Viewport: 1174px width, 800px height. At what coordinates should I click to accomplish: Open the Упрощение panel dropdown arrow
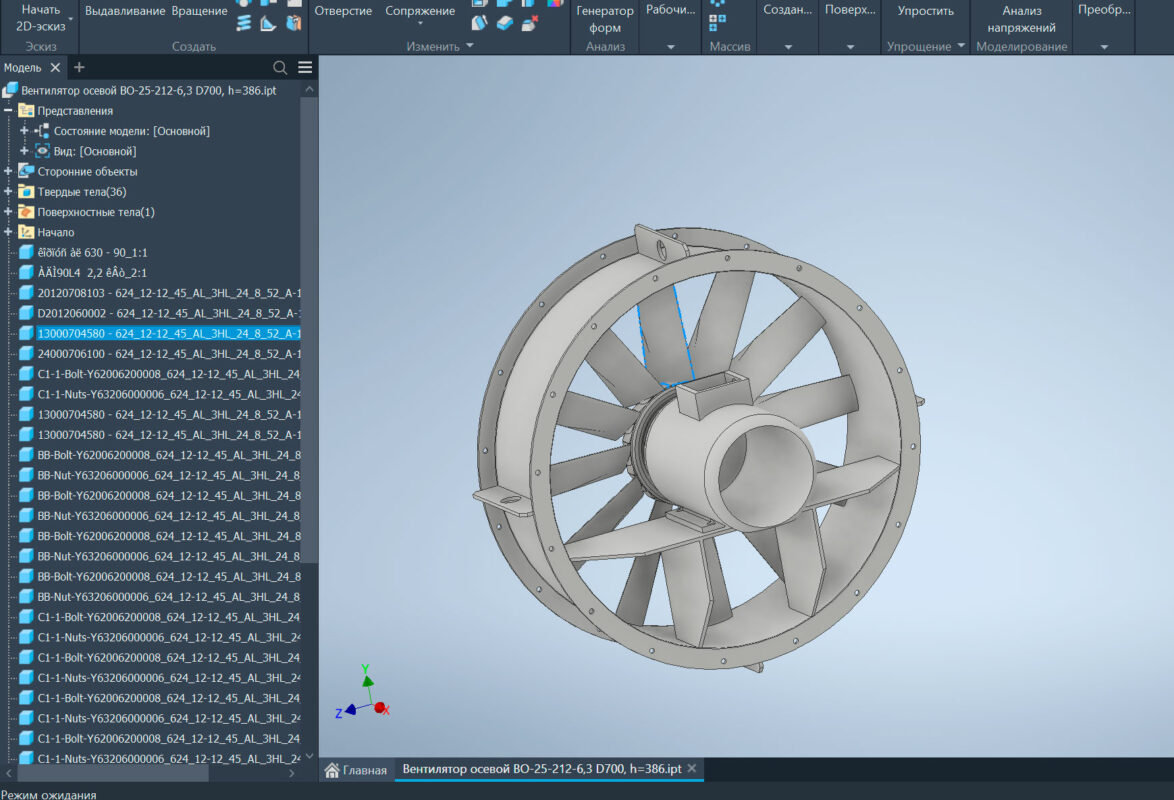961,47
